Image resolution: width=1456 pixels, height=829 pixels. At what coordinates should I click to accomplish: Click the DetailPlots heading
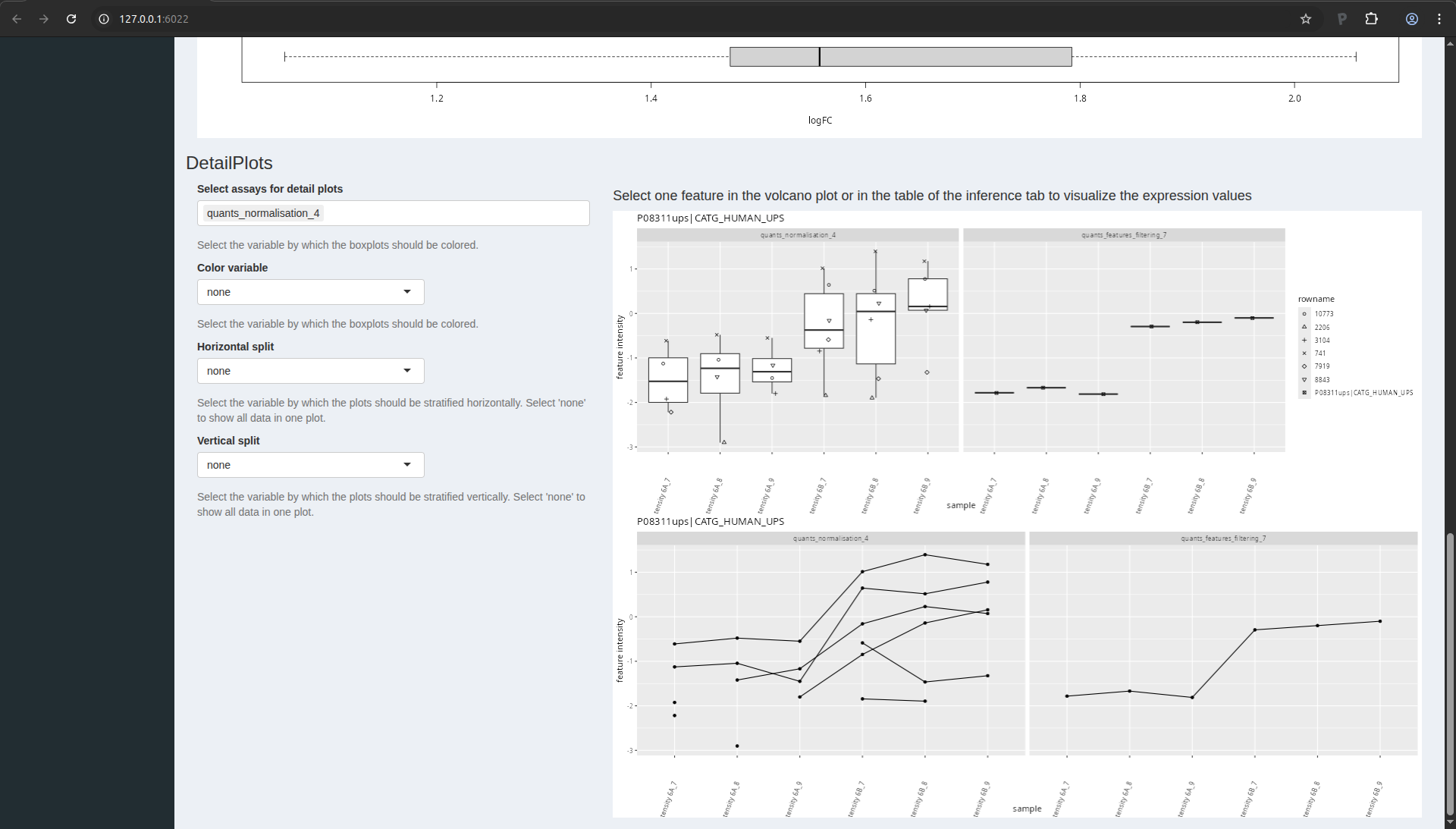pyautogui.click(x=229, y=163)
